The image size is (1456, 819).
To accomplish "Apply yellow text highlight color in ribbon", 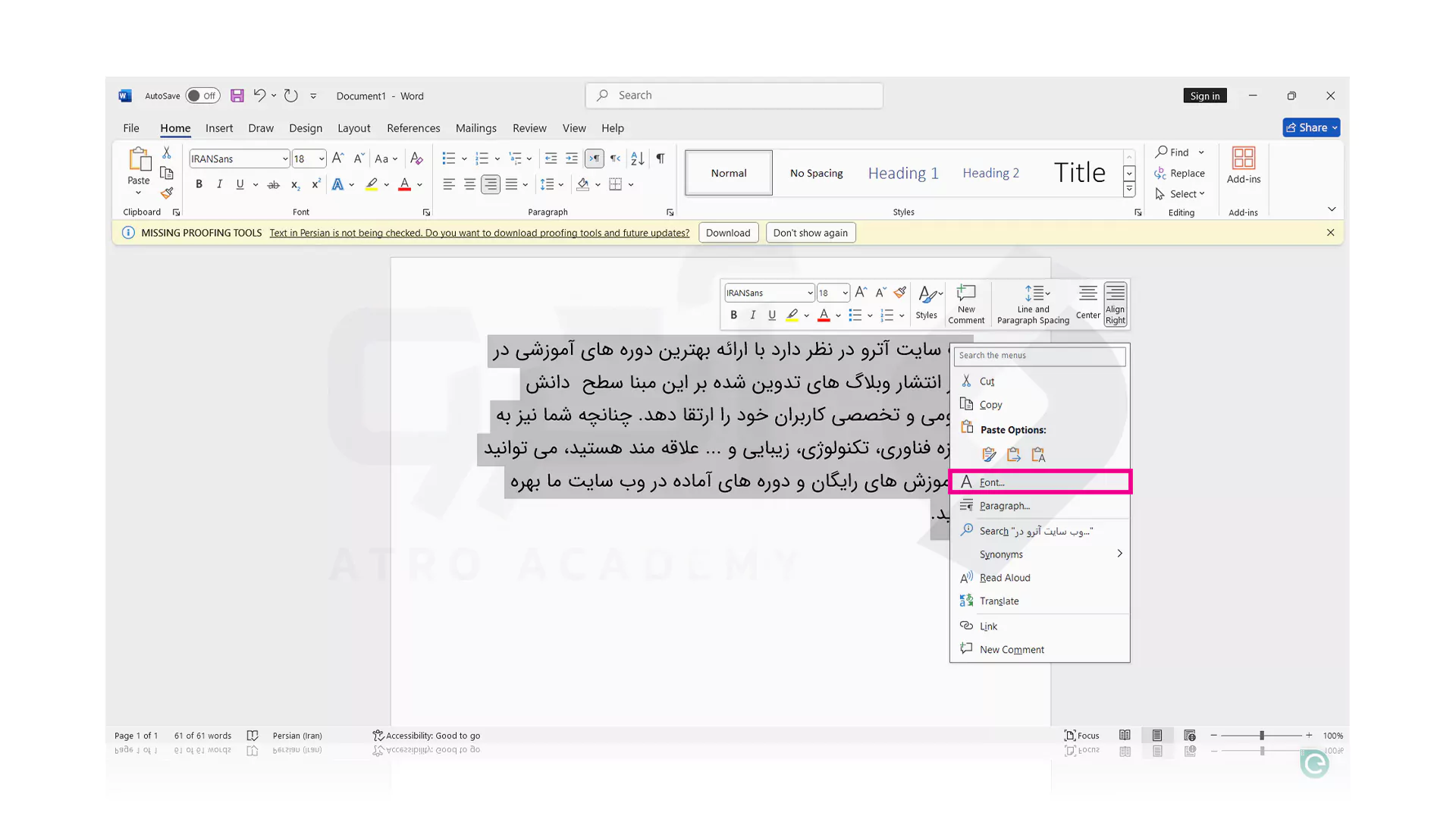I will [372, 184].
